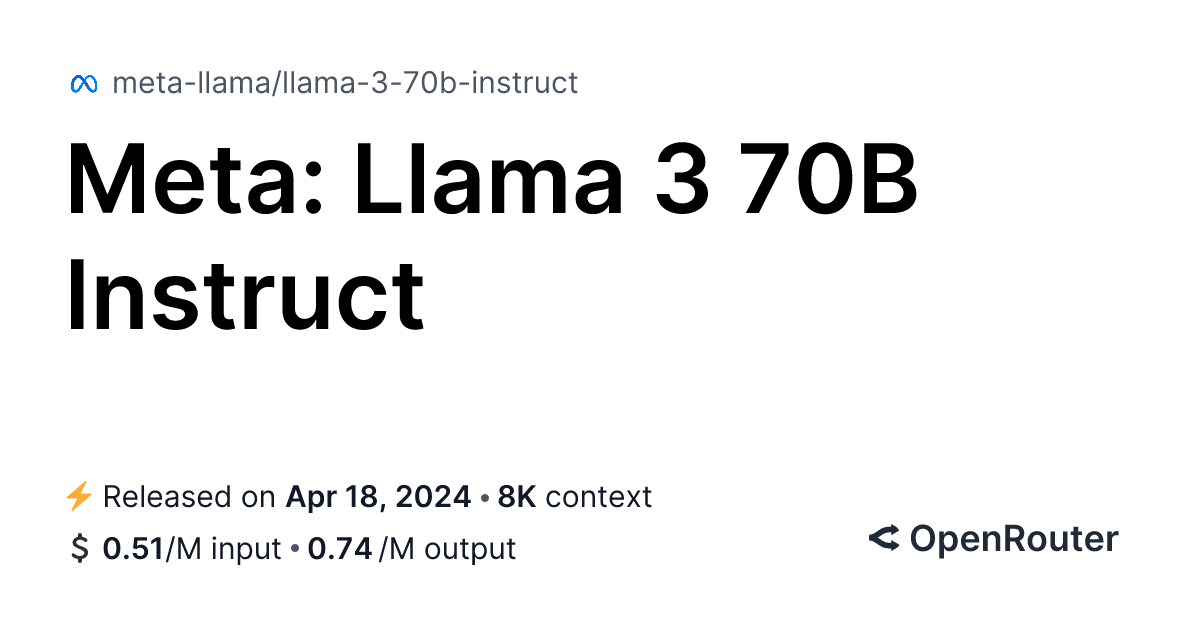Image resolution: width=1200 pixels, height=630 pixels.
Task: Click the "Released on" label
Action: (189, 497)
